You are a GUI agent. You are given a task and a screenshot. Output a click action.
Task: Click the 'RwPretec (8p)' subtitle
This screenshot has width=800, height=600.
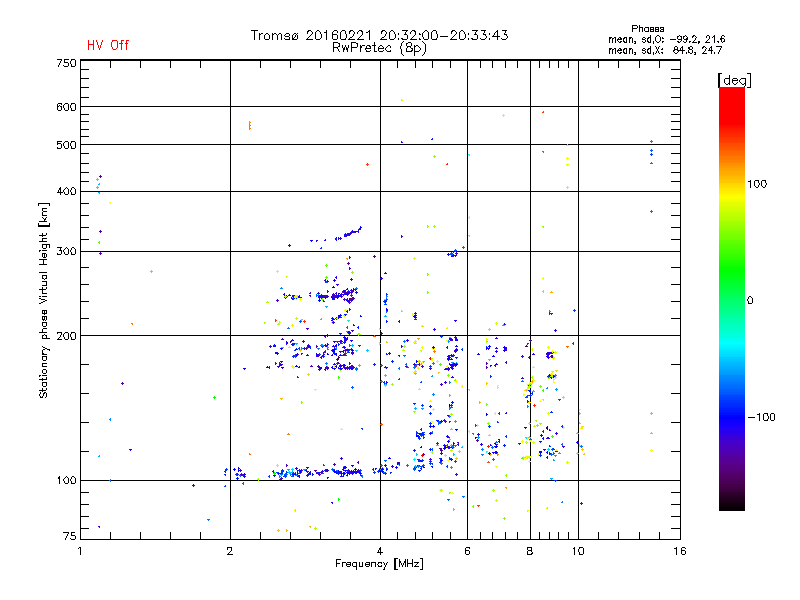[379, 48]
